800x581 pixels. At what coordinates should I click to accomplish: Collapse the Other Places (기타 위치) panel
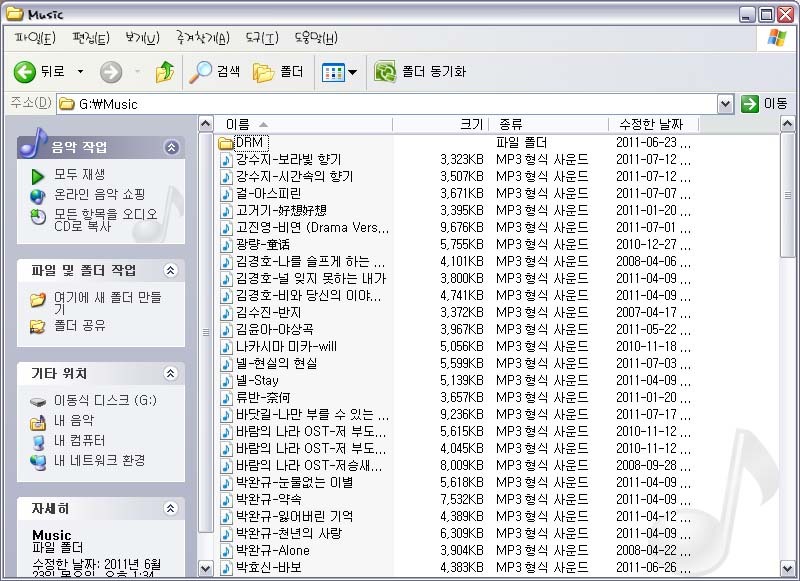[x=171, y=373]
